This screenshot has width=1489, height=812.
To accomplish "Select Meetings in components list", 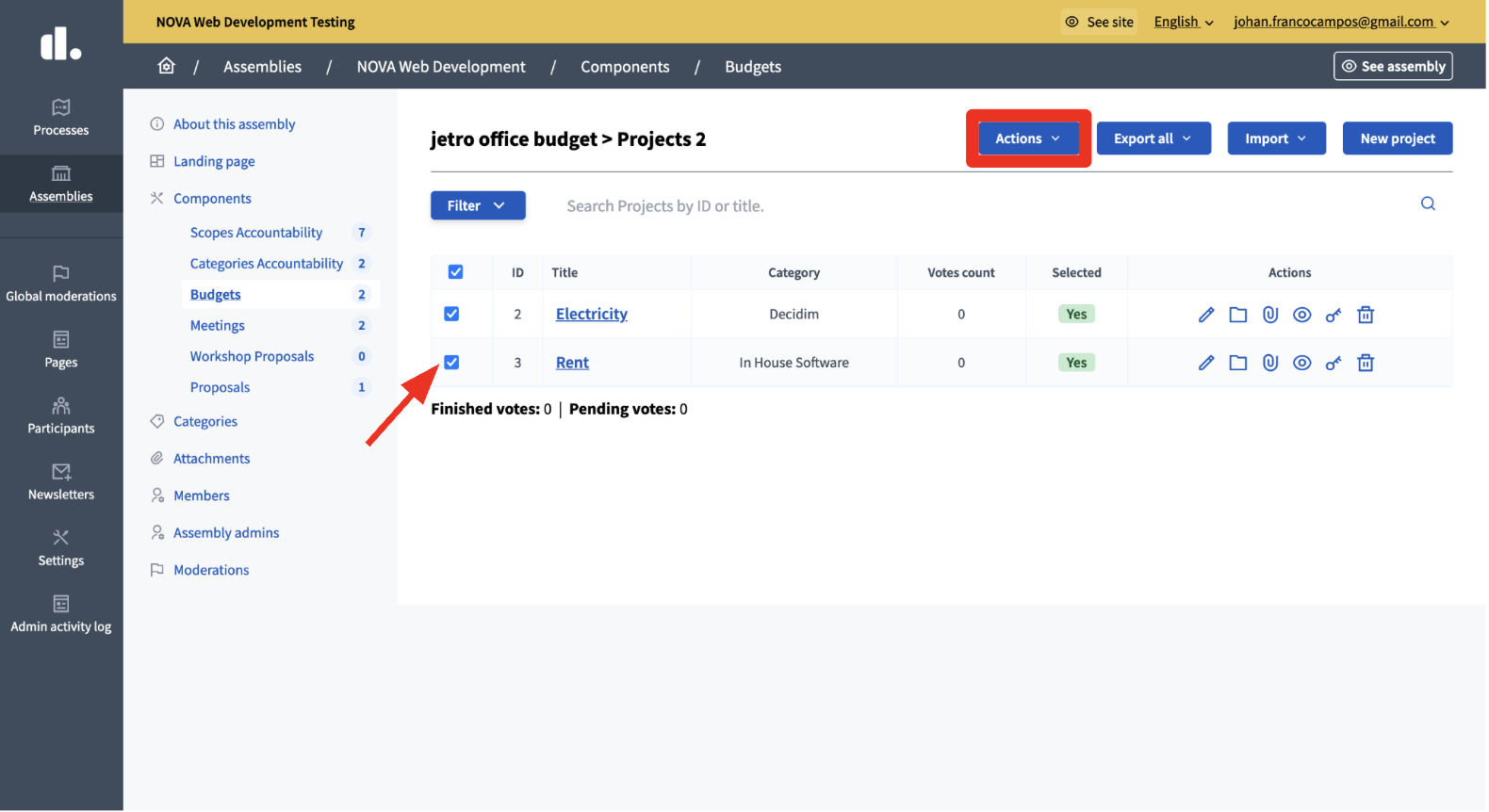I will pyautogui.click(x=218, y=326).
